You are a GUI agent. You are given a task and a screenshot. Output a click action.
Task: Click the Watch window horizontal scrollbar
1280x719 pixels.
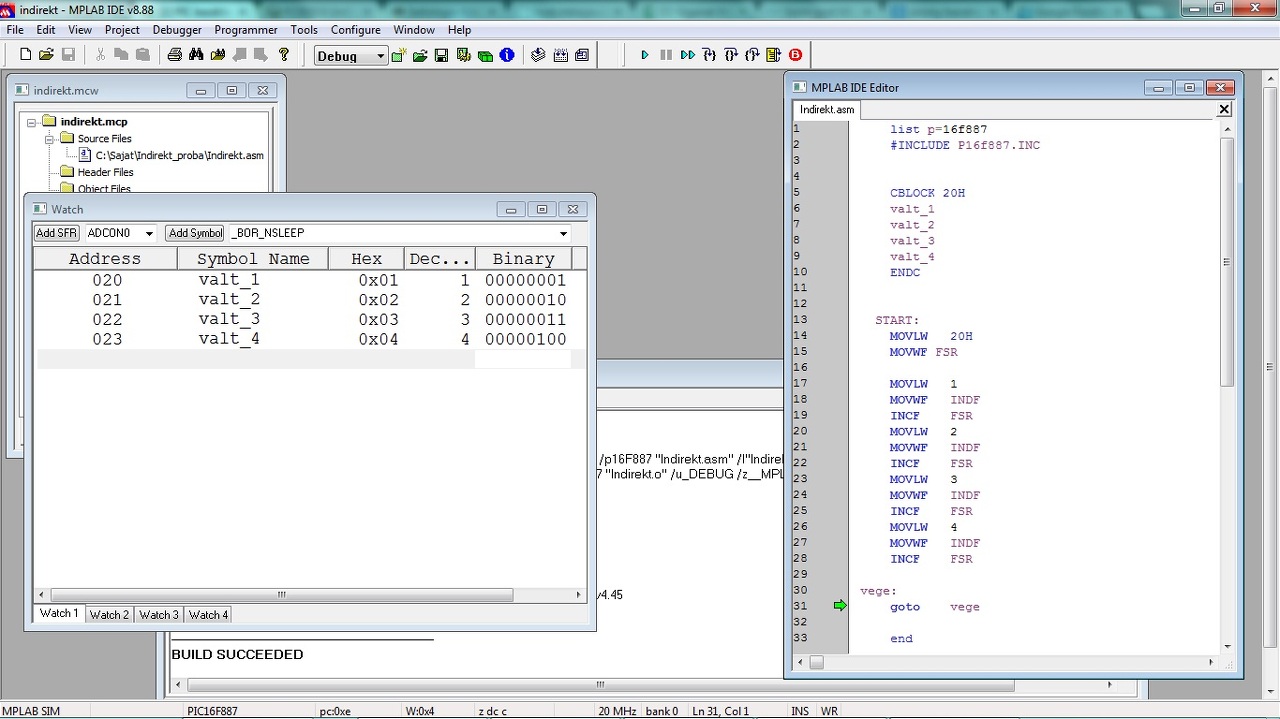[x=280, y=595]
